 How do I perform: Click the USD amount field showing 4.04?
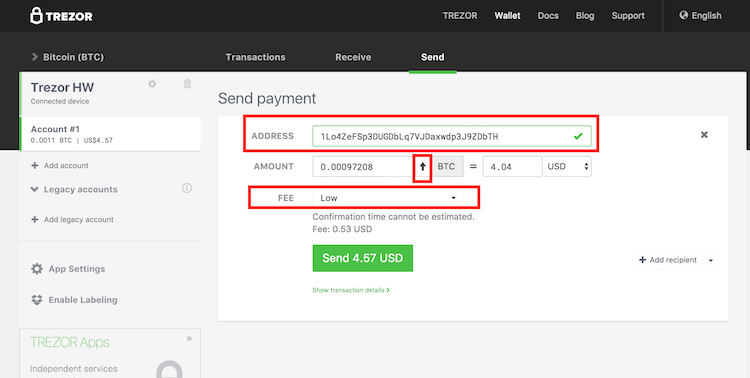512,167
